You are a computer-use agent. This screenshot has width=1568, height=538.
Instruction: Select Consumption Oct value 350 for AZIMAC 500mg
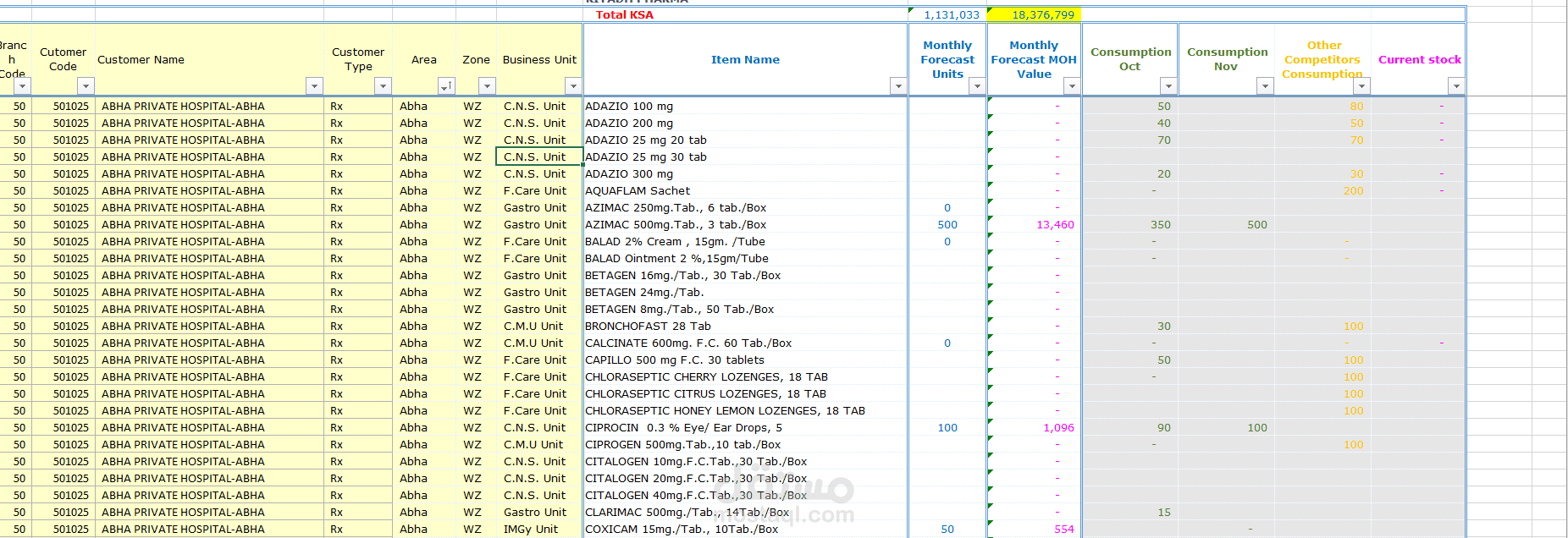coord(1130,225)
